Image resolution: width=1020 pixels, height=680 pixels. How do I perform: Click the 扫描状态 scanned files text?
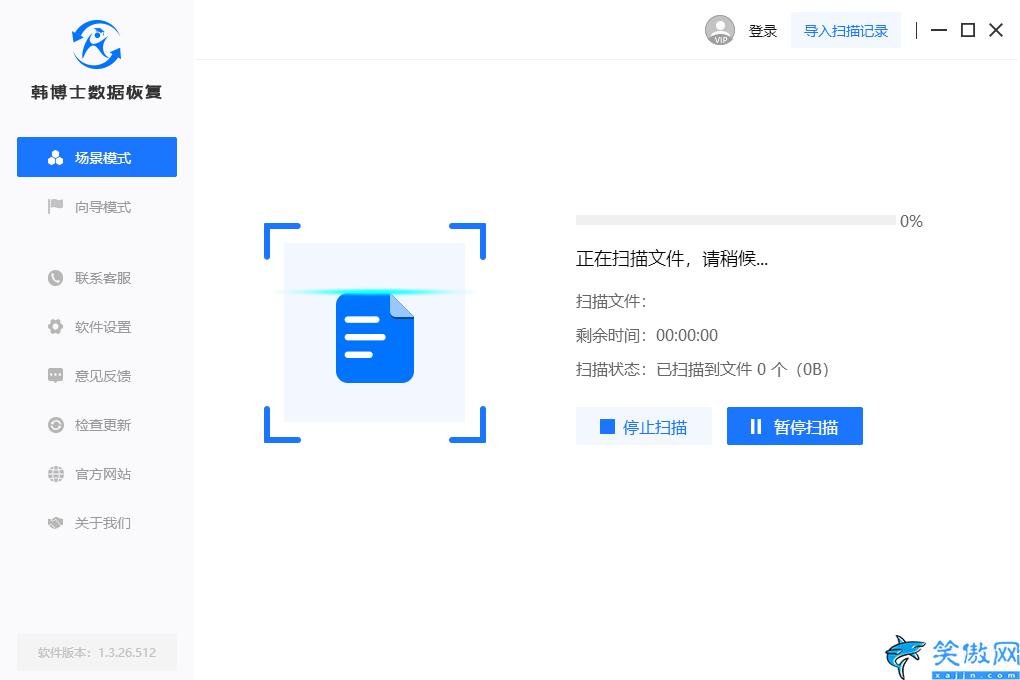click(x=703, y=370)
